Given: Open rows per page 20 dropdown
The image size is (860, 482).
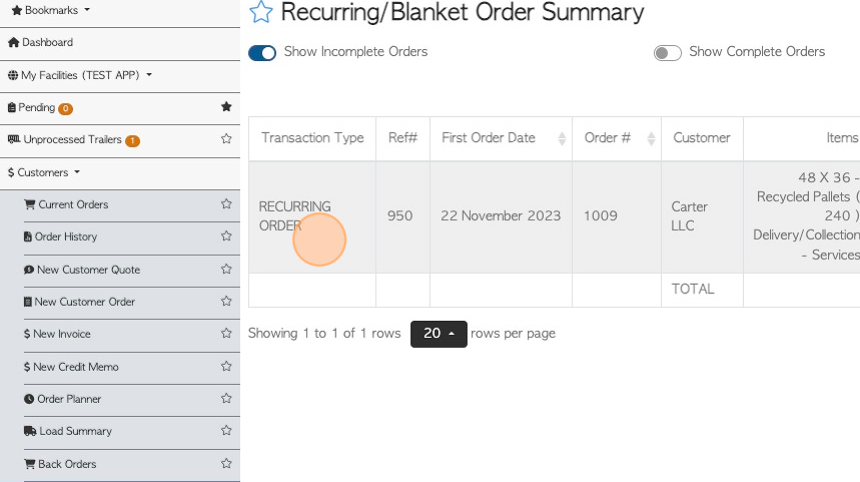Looking at the screenshot, I should pos(438,334).
